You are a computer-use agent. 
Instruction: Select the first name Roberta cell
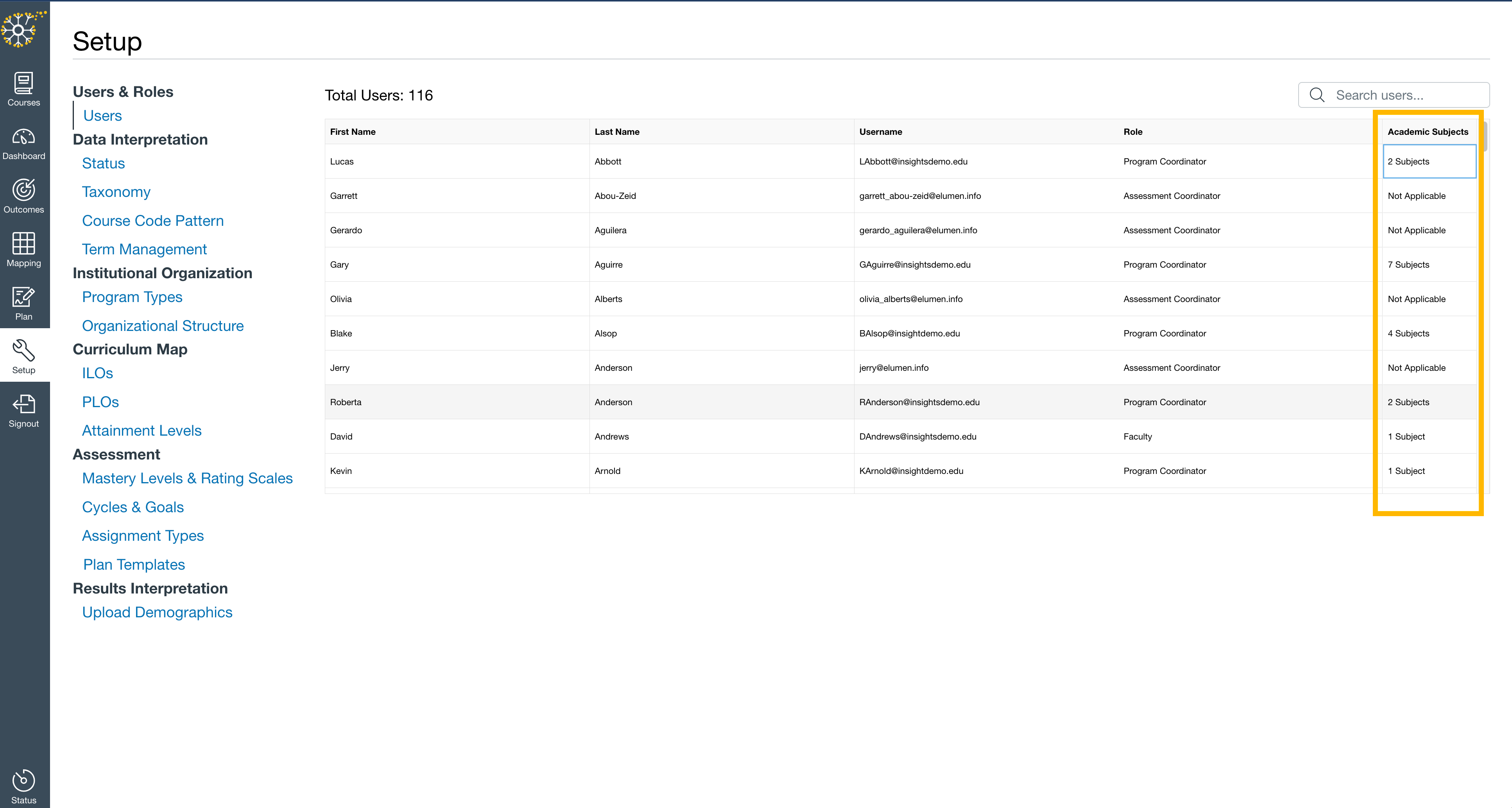coord(457,402)
